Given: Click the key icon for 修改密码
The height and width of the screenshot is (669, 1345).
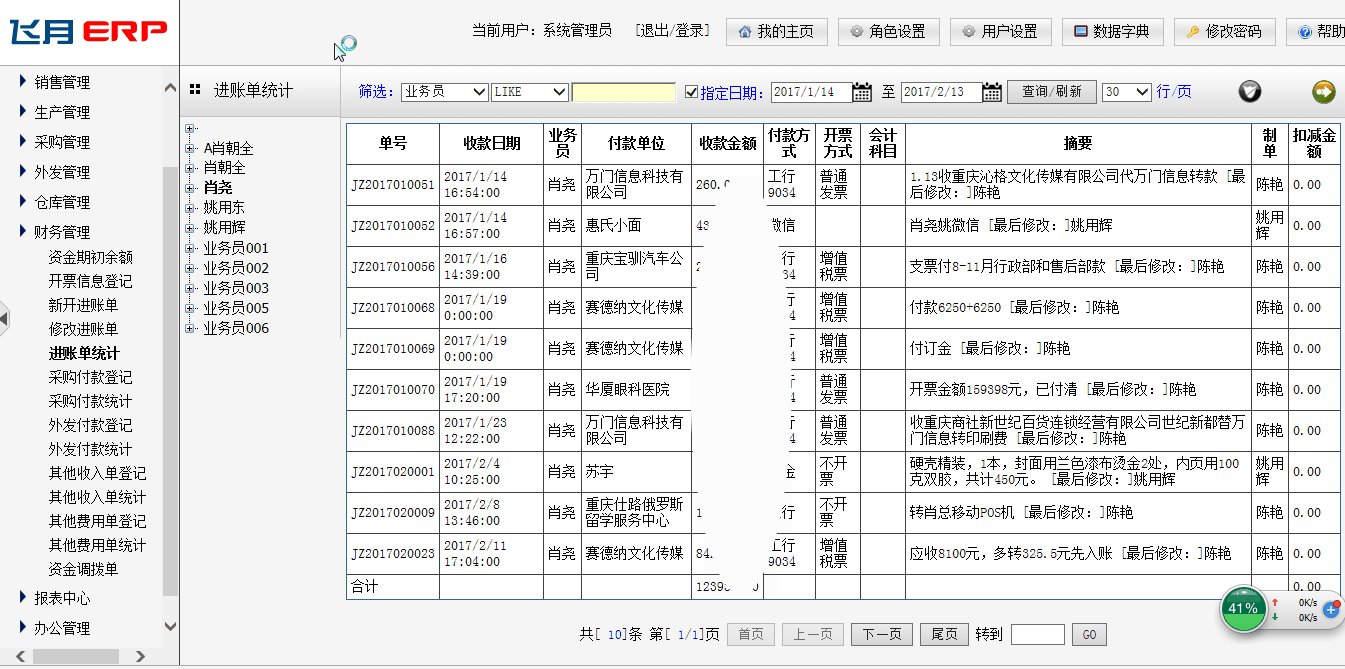Looking at the screenshot, I should [x=1192, y=32].
